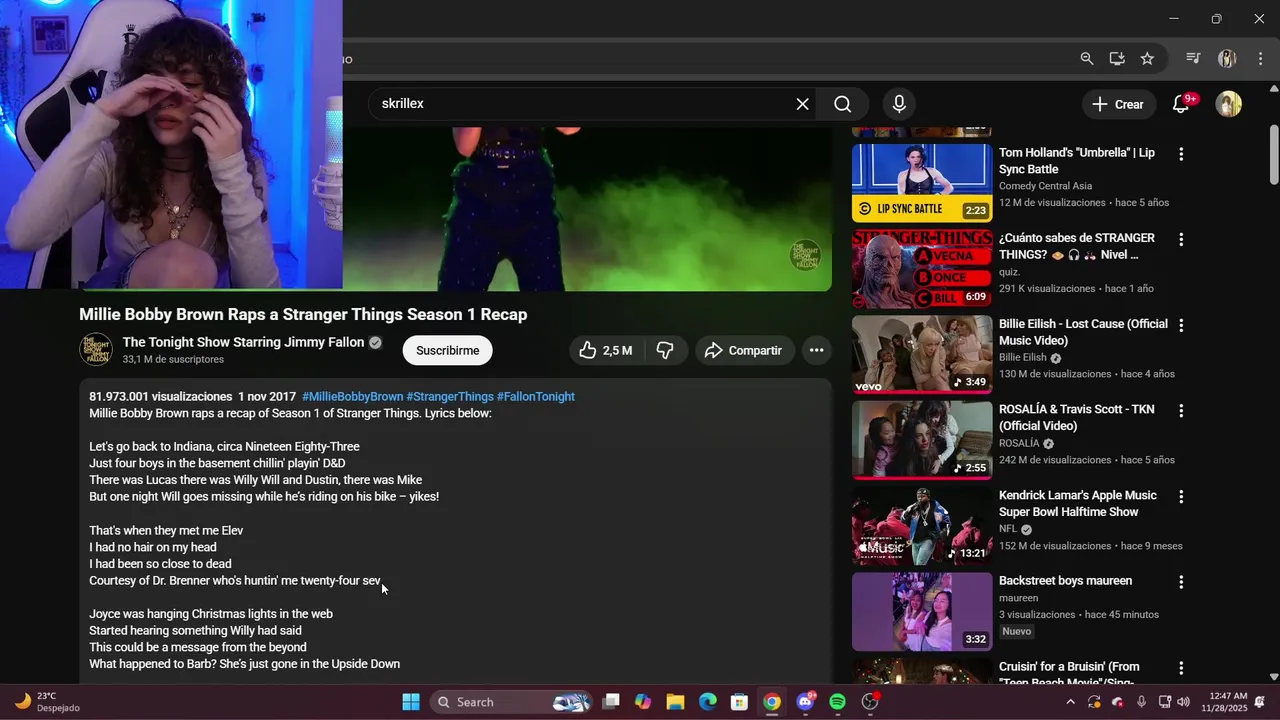Screen dimensions: 1280x720
Task: Open Chrome media control icon
Action: click(x=1193, y=59)
